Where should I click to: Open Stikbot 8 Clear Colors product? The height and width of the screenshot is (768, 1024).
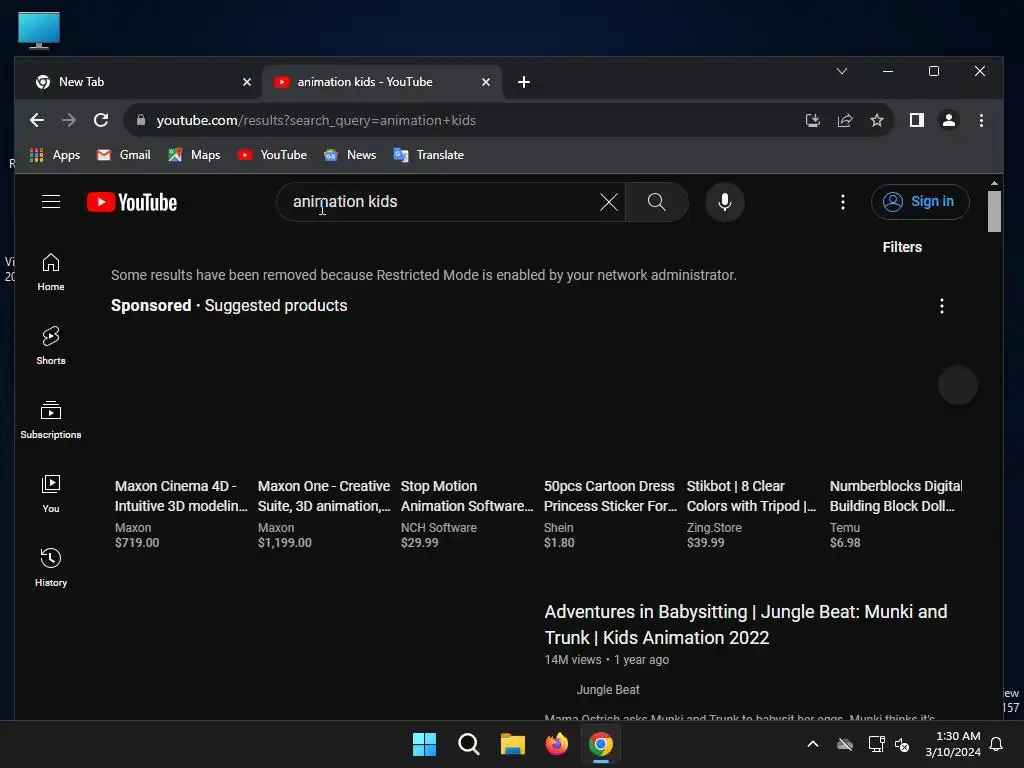point(751,496)
